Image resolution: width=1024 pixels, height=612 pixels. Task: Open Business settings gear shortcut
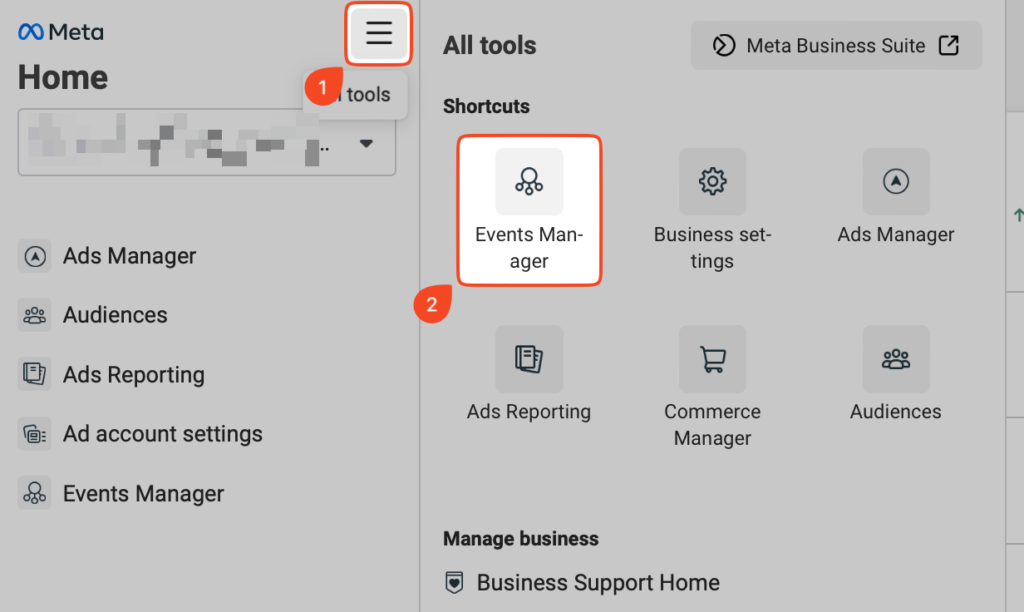(712, 210)
